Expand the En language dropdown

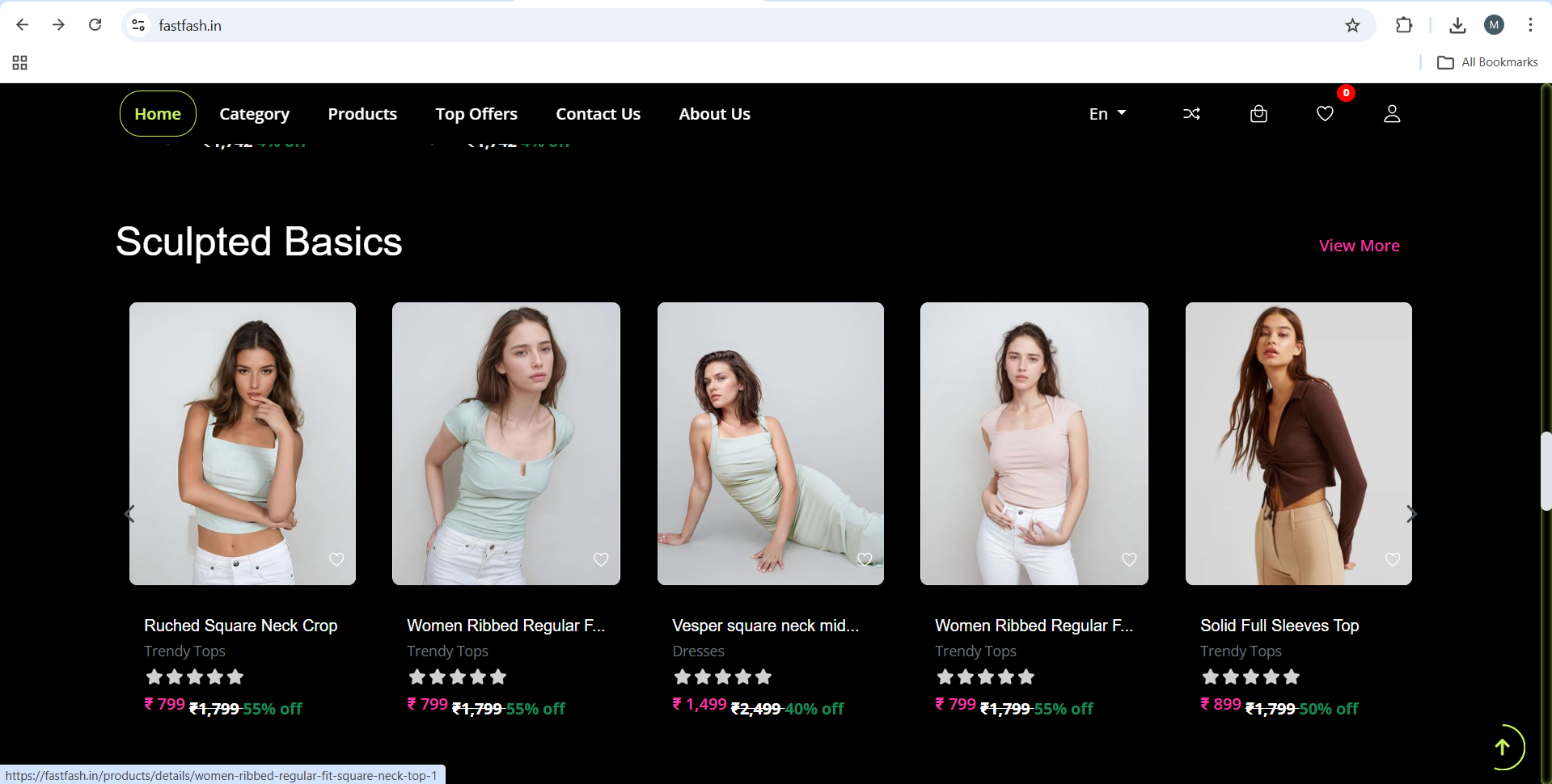point(1107,114)
